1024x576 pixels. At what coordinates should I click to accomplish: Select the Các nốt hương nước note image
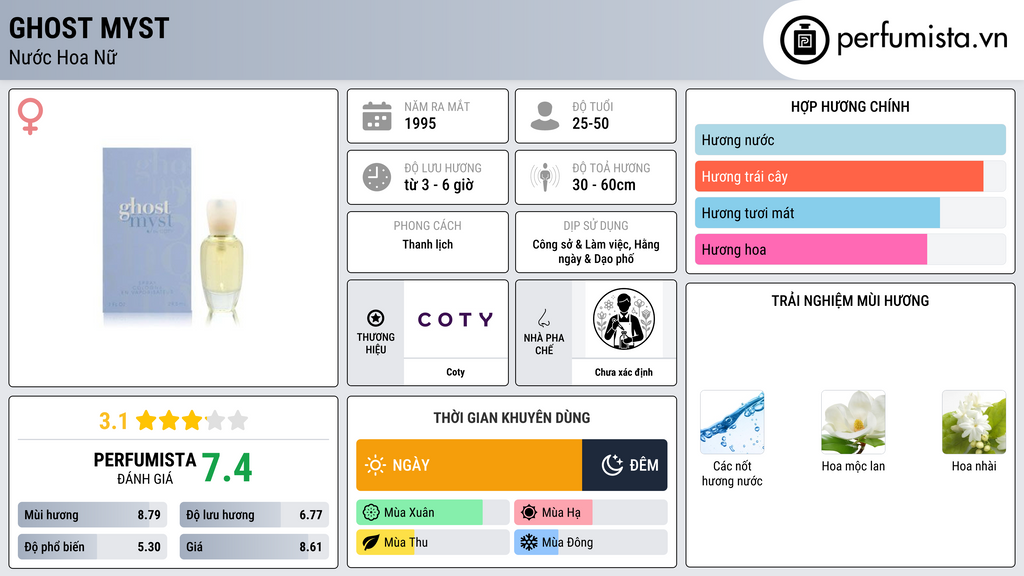point(732,422)
